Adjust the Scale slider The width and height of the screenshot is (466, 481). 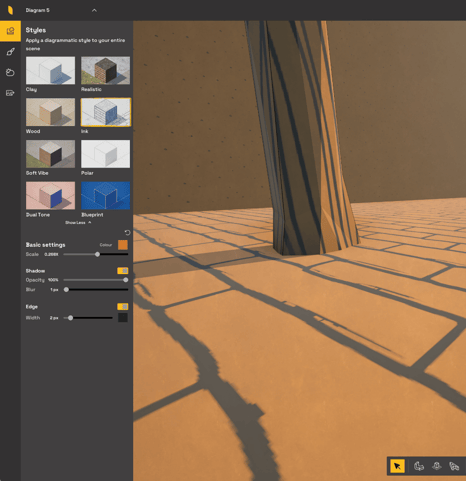tap(96, 254)
